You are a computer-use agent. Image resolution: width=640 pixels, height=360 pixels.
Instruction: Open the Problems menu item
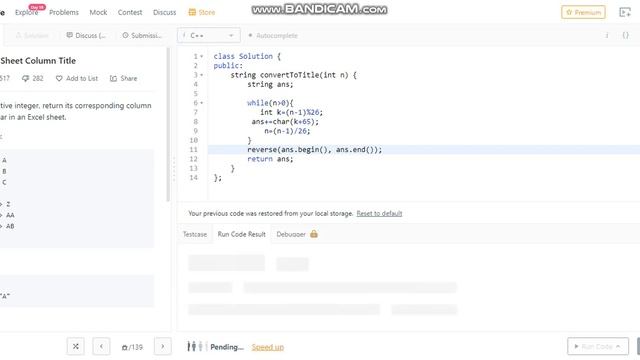tap(64, 13)
